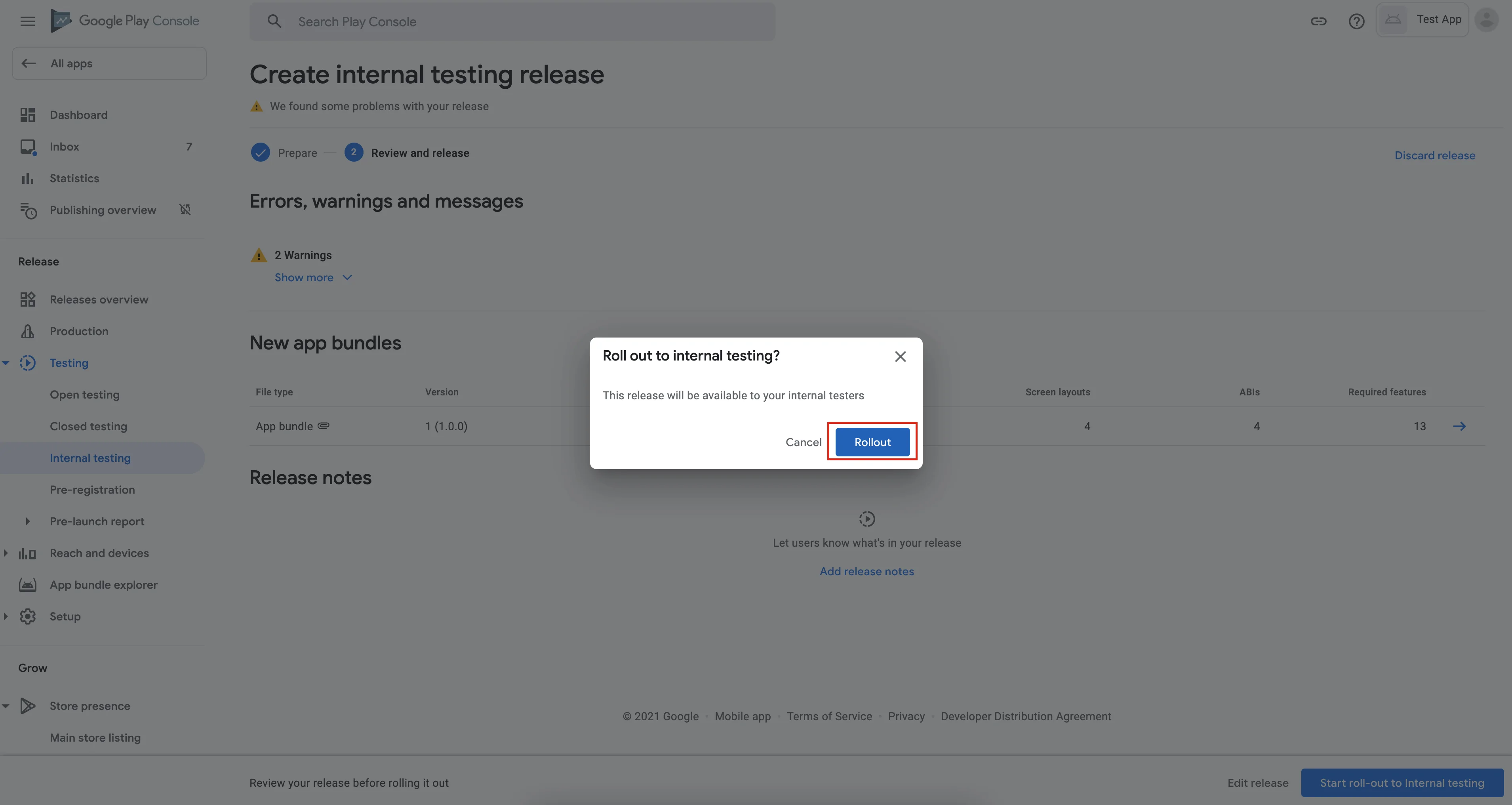Click the Setup gear icon
1512x805 pixels.
(x=28, y=616)
